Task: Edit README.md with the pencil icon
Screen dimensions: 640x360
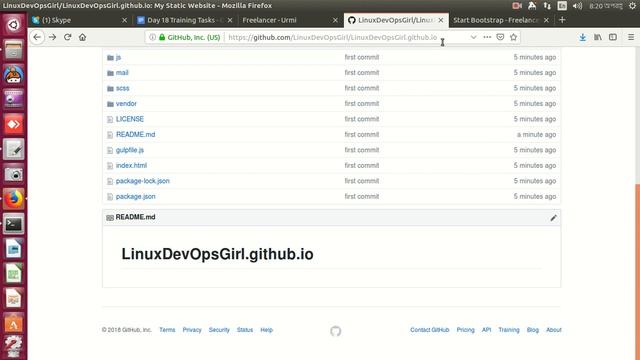Action: point(553,218)
